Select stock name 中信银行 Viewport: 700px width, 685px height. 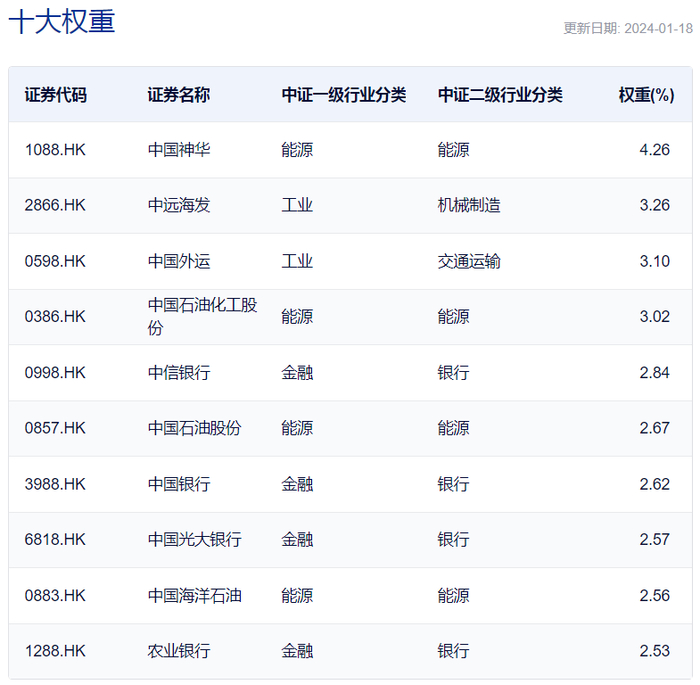[179, 373]
